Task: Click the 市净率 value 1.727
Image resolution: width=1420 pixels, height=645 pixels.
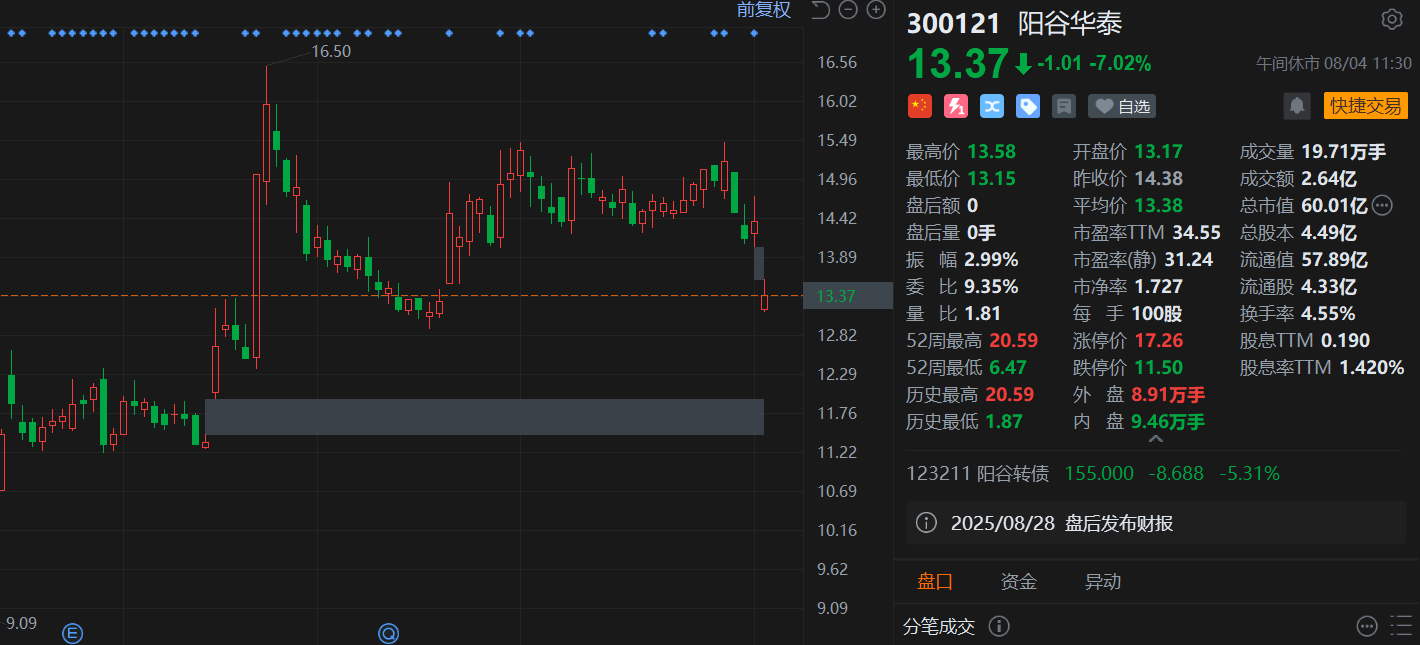Action: coord(1158,286)
